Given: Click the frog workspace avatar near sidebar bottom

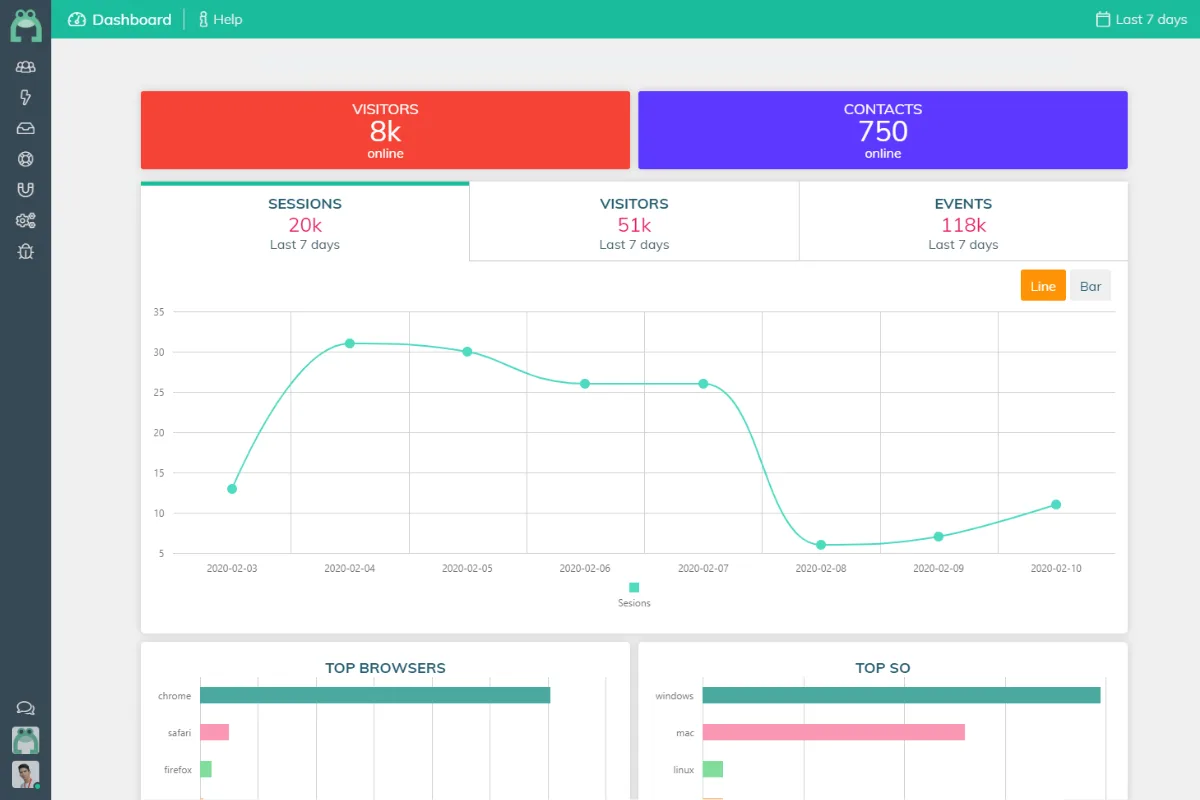Looking at the screenshot, I should click(26, 740).
